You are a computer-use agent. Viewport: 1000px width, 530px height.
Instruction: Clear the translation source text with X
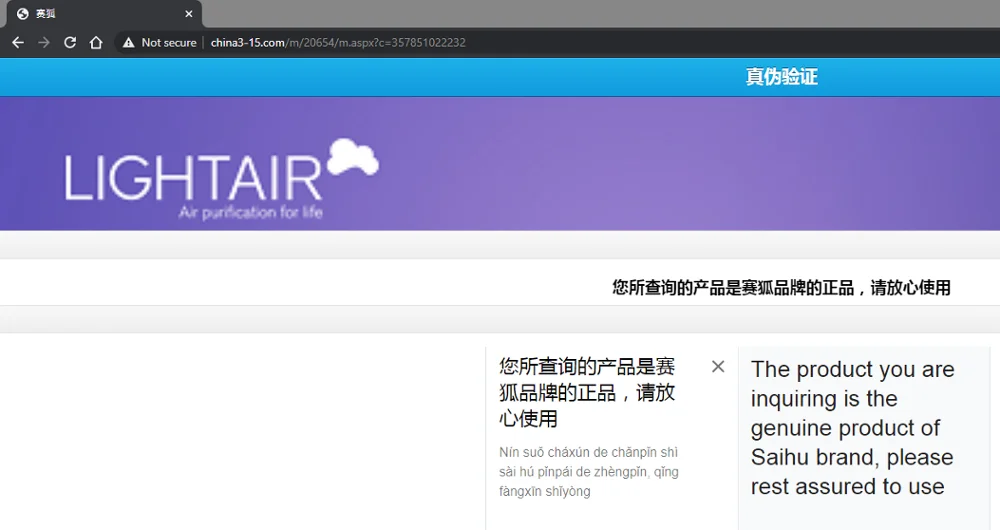718,366
